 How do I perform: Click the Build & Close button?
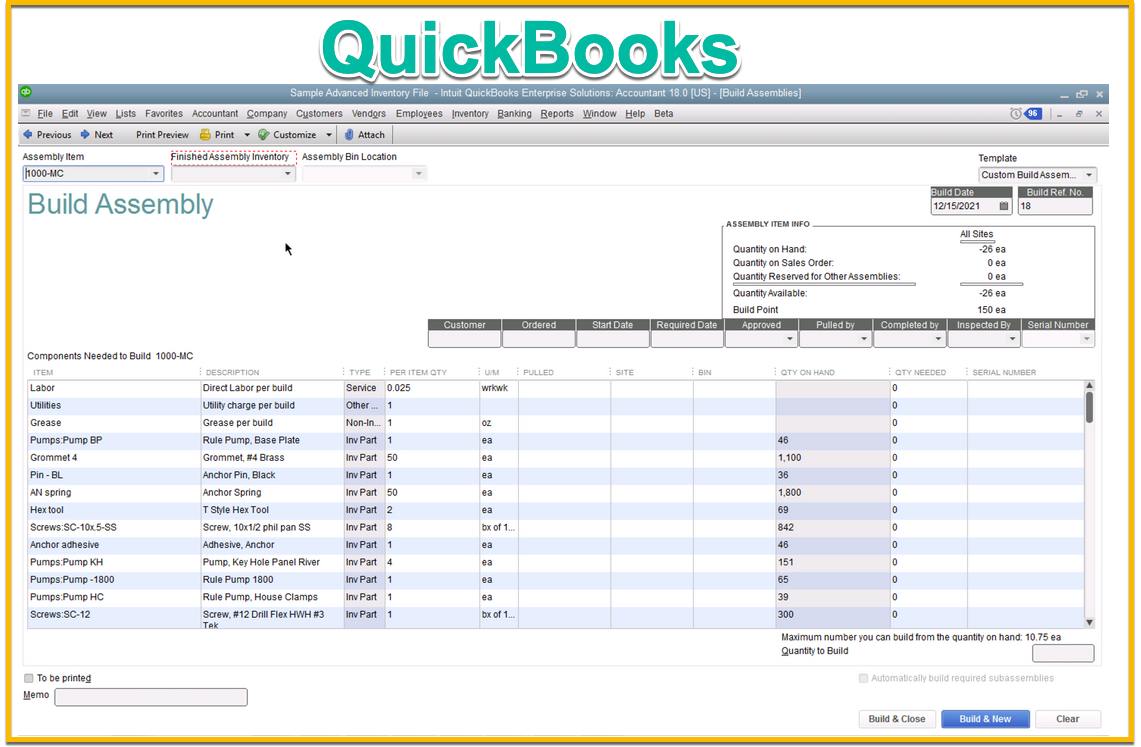coord(896,719)
